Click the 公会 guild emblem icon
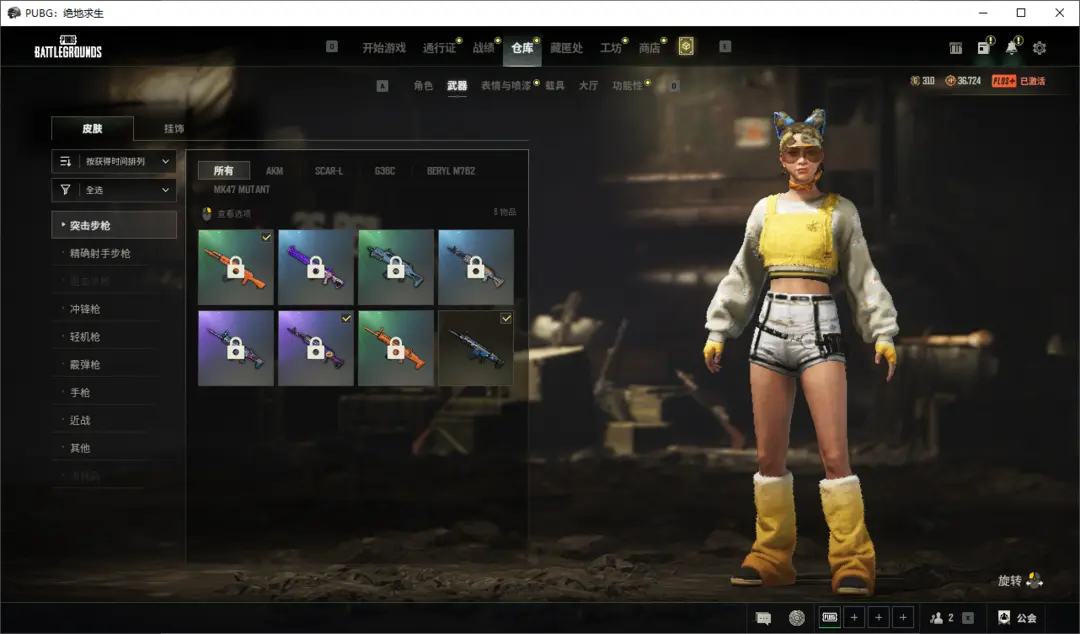Screen dimensions: 1080x634 [x=1004, y=618]
